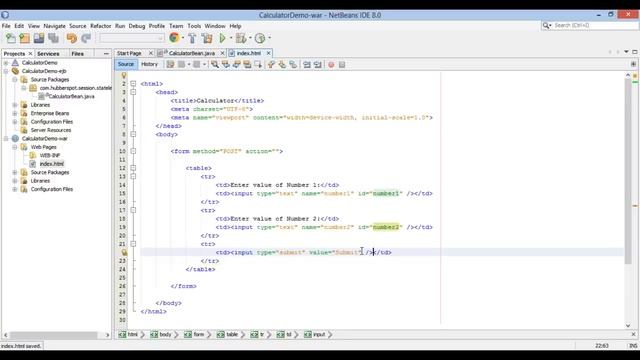Click the Save All toolbar icon

pos(53,38)
